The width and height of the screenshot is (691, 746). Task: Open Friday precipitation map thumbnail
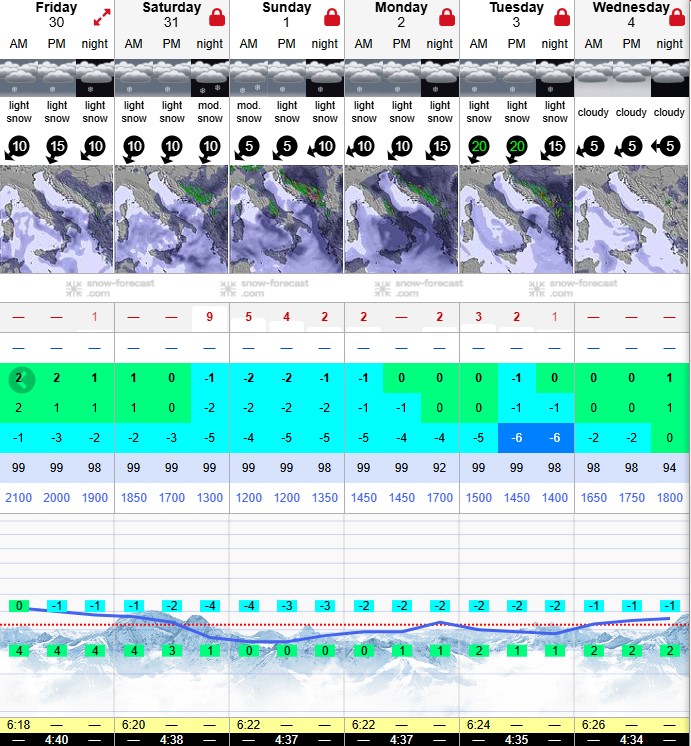(57, 219)
